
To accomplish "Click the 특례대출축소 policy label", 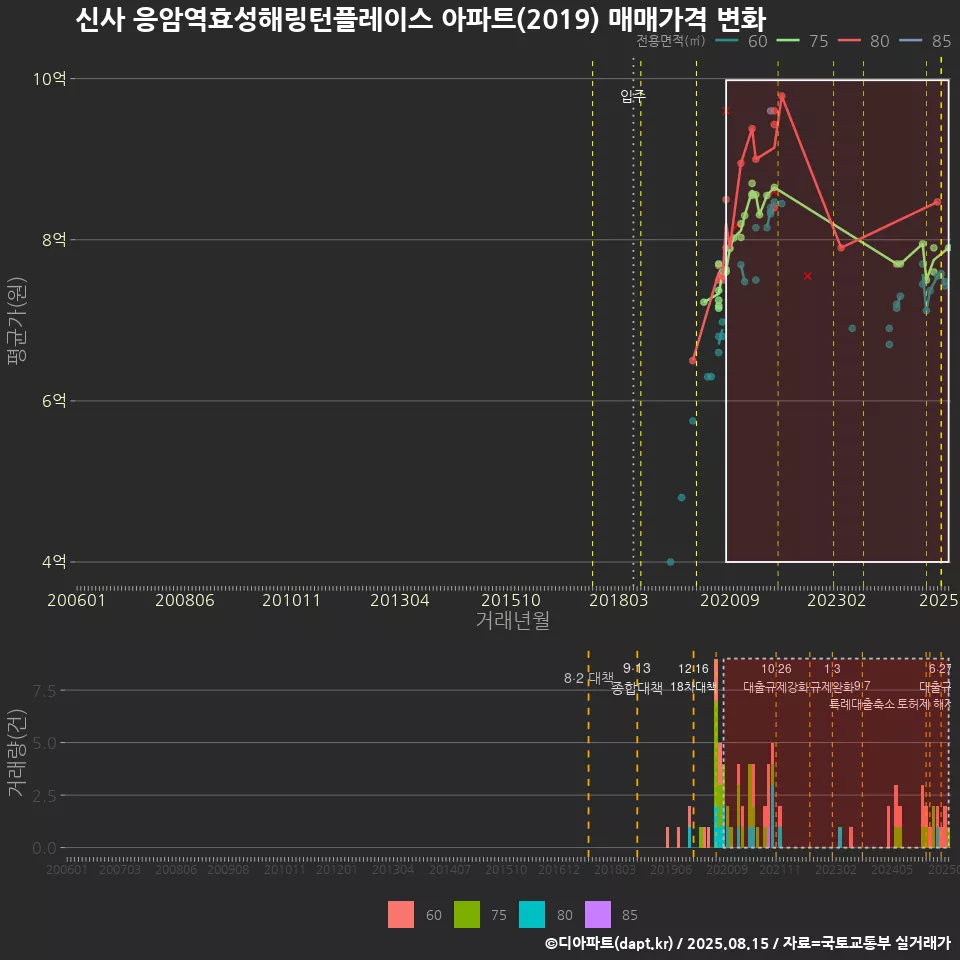I will [862, 704].
